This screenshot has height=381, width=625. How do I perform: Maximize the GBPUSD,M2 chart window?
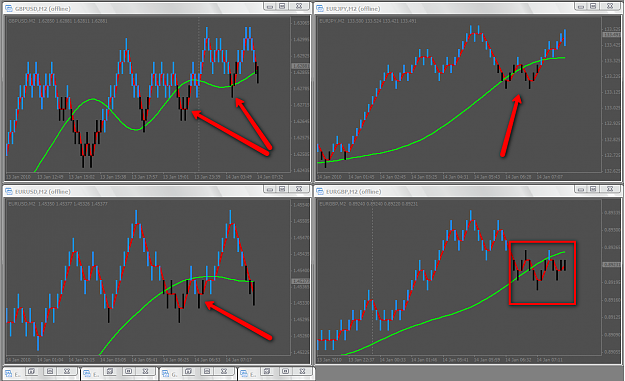point(282,6)
